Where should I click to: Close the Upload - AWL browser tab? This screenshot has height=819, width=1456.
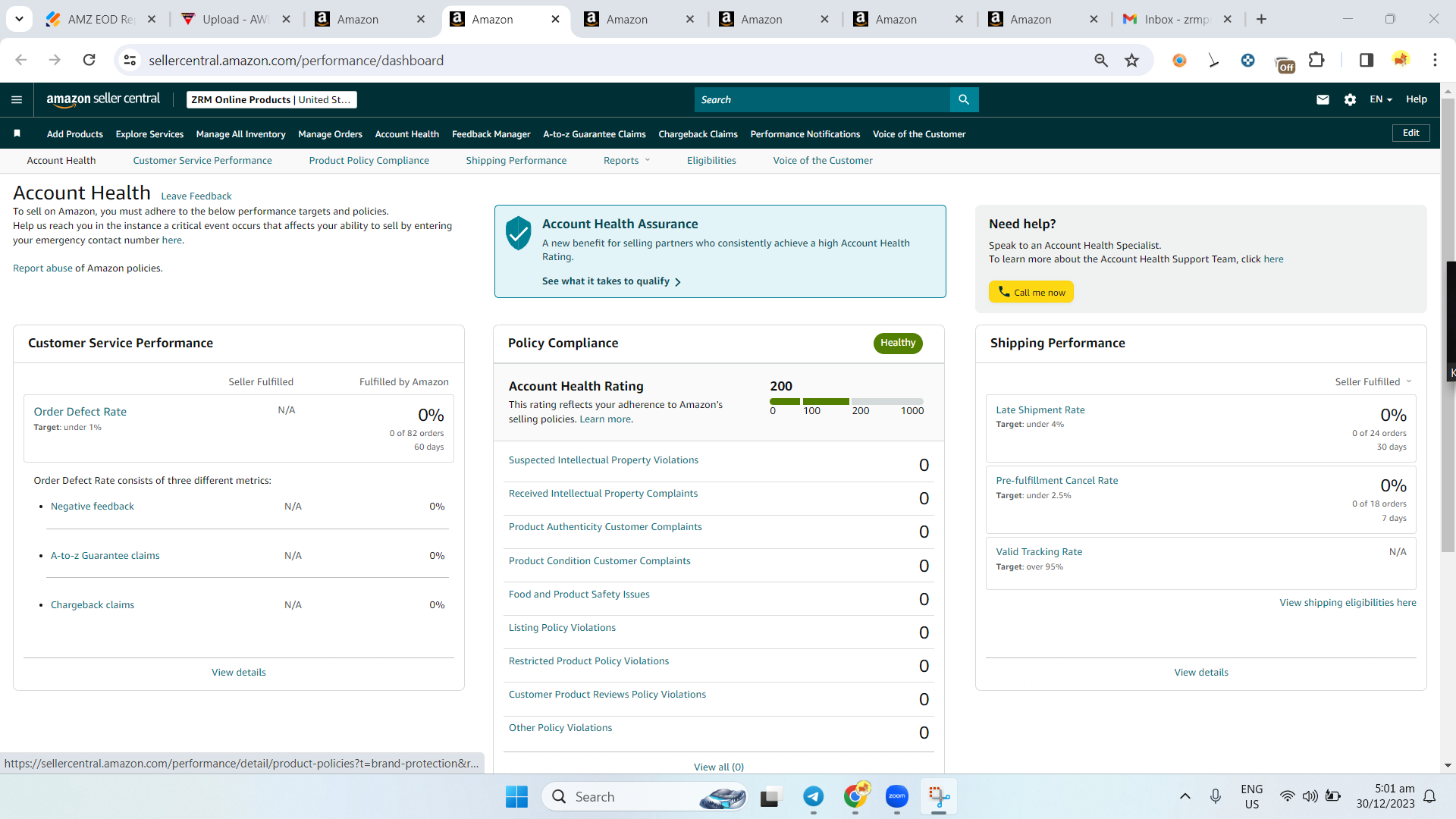[286, 19]
